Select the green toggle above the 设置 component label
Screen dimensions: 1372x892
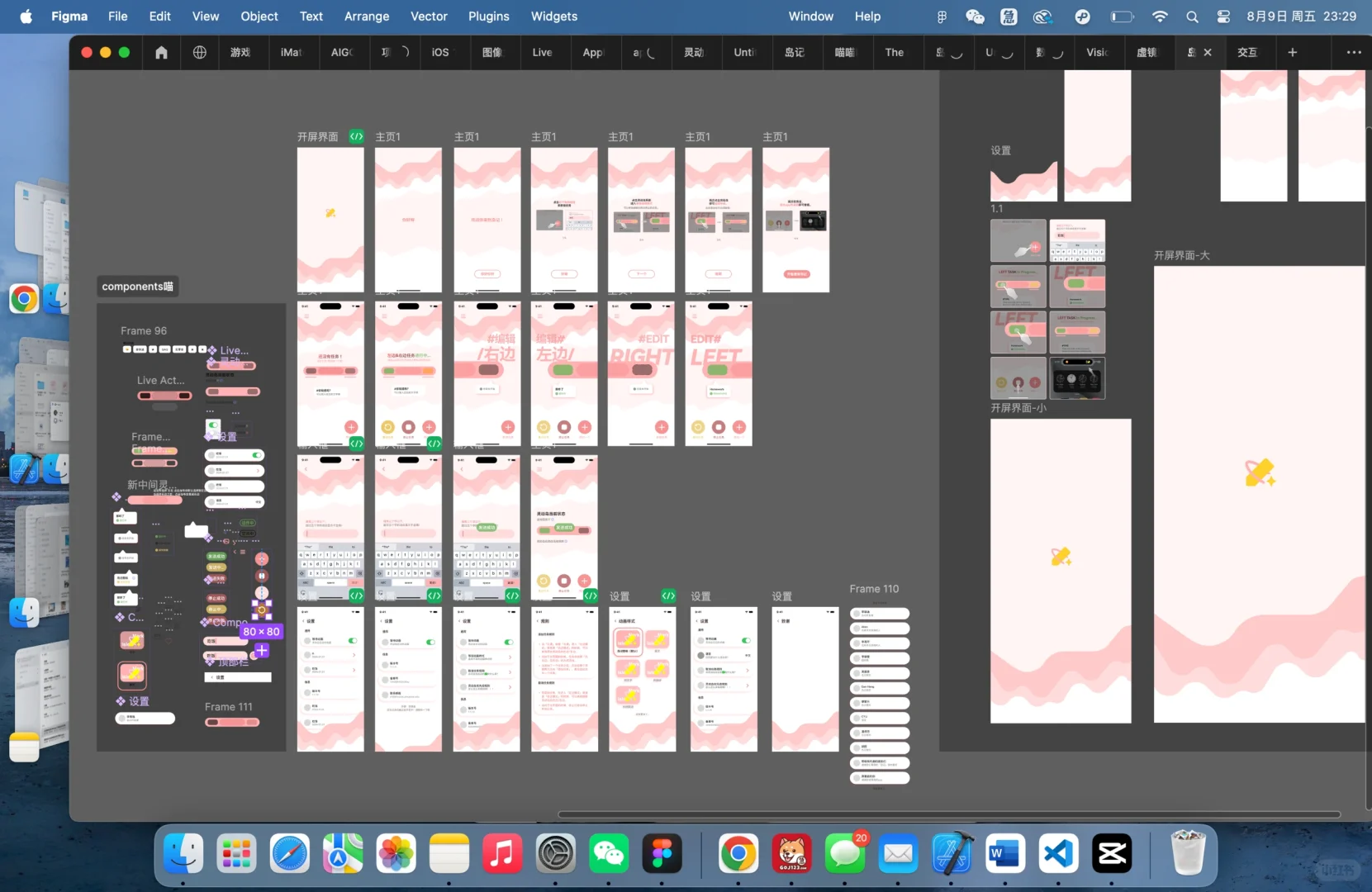tap(213, 426)
